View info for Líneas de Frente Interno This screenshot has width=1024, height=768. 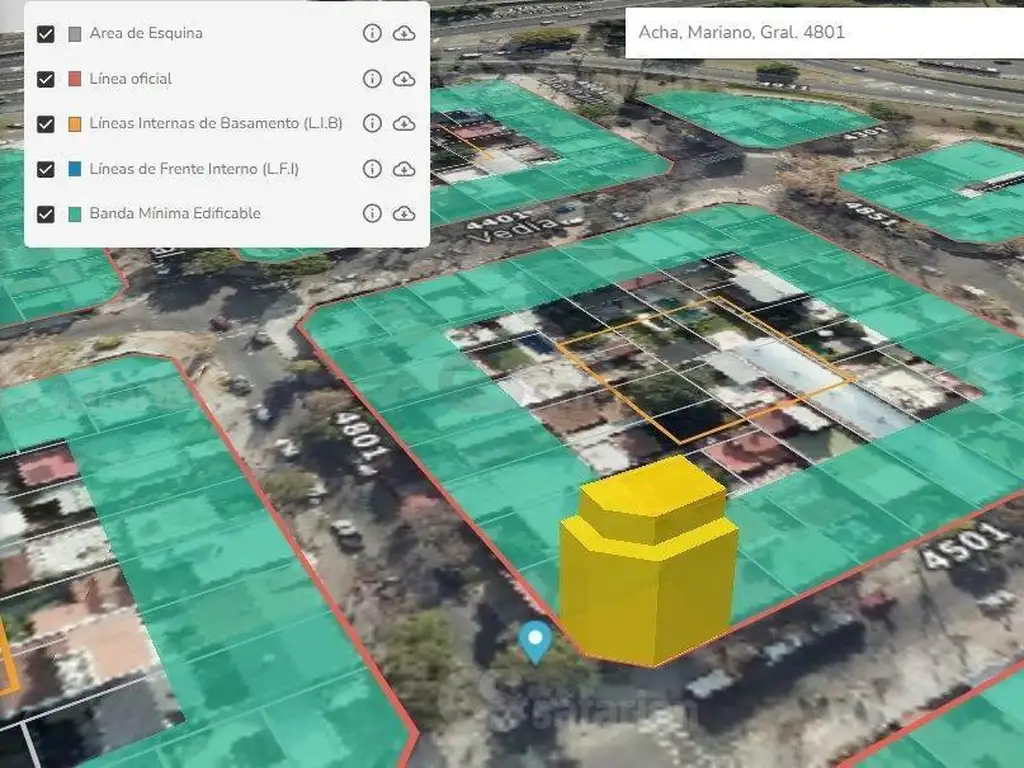coord(372,168)
